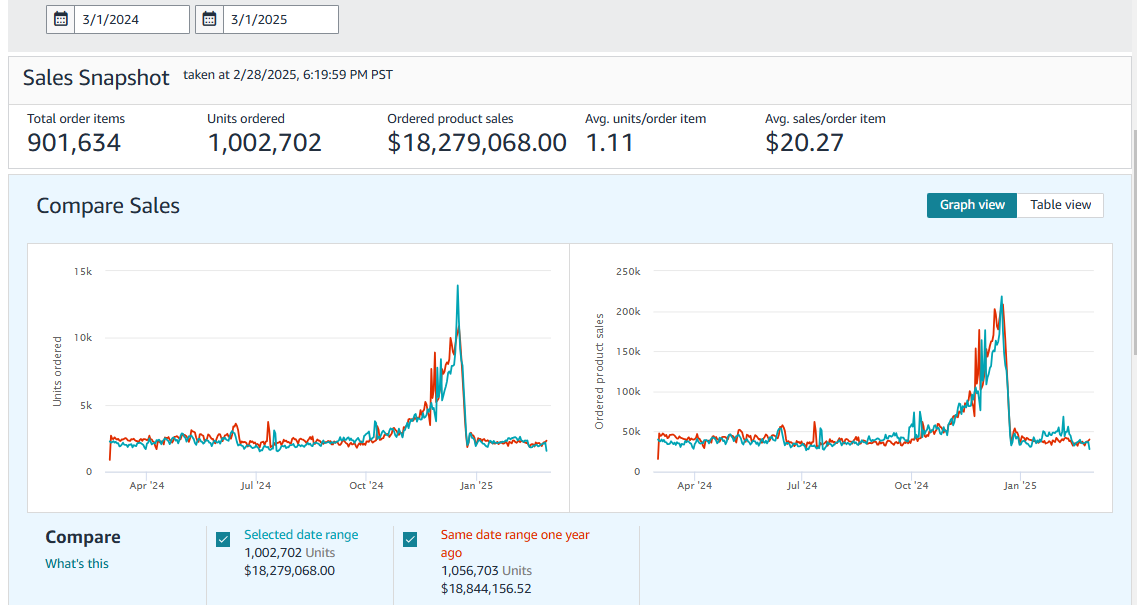Select the Selected date range label
1137x605 pixels.
pos(301,535)
